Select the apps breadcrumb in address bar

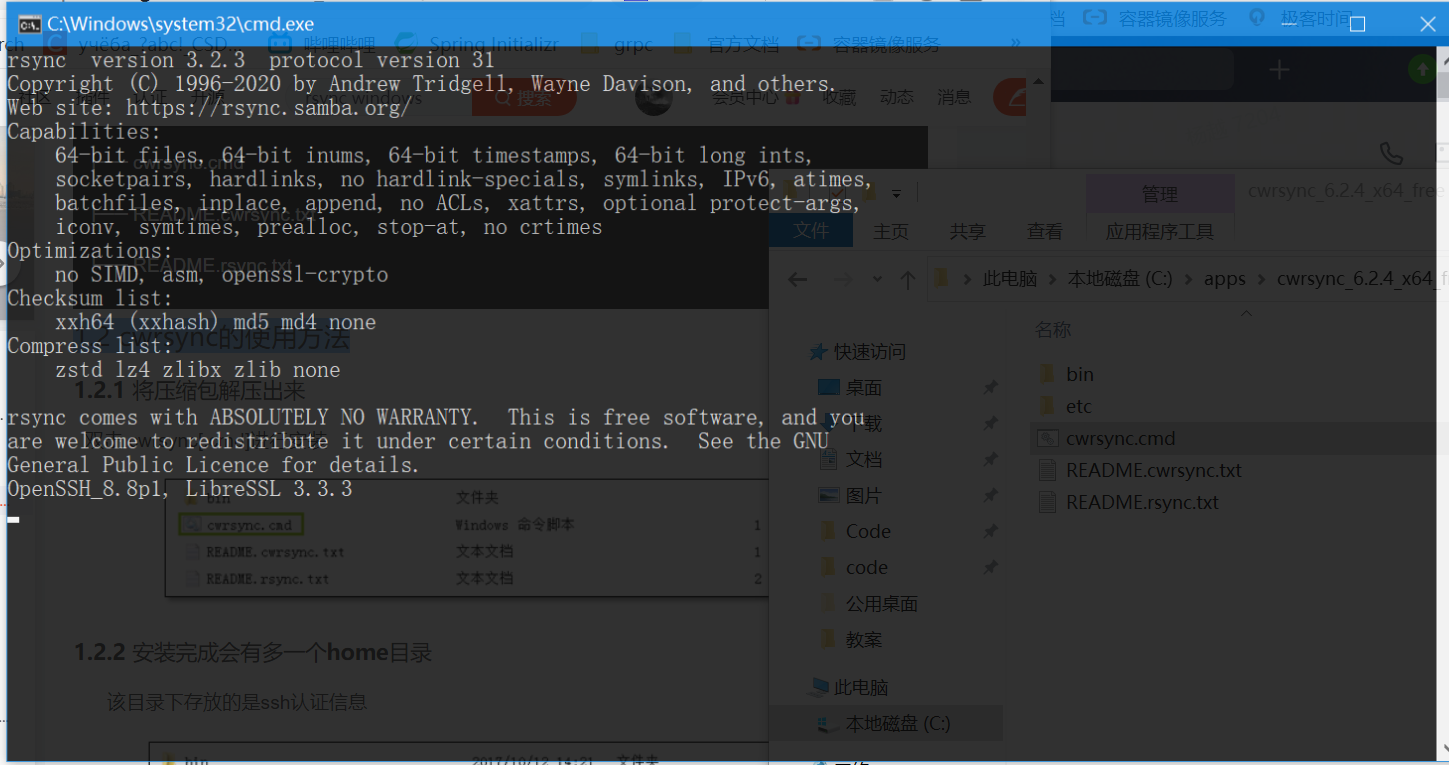coord(1224,279)
